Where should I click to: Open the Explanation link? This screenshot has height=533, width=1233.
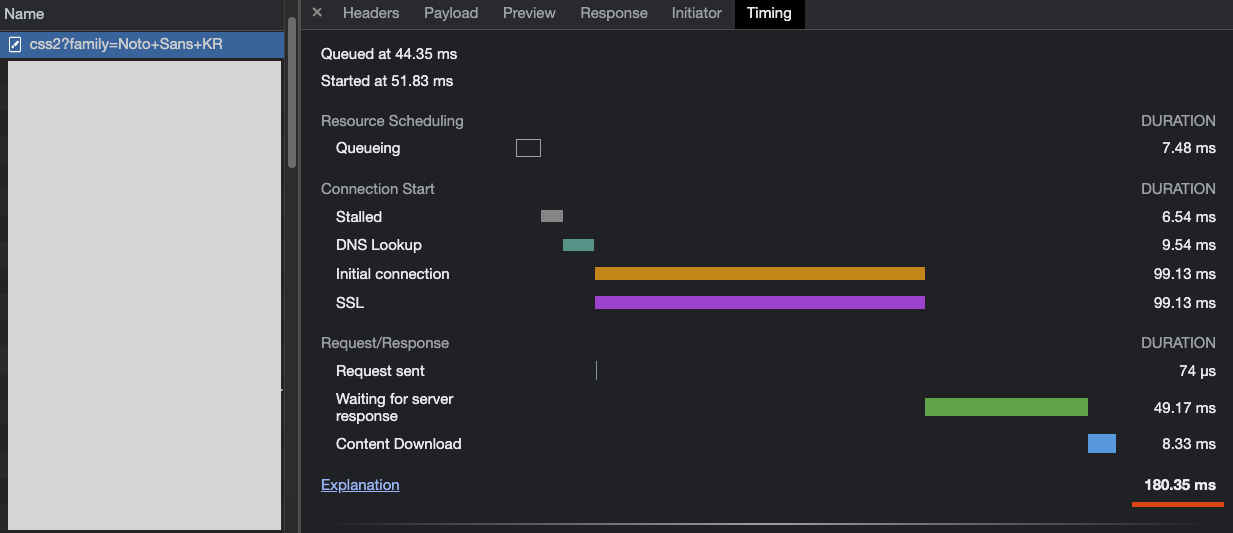[360, 485]
